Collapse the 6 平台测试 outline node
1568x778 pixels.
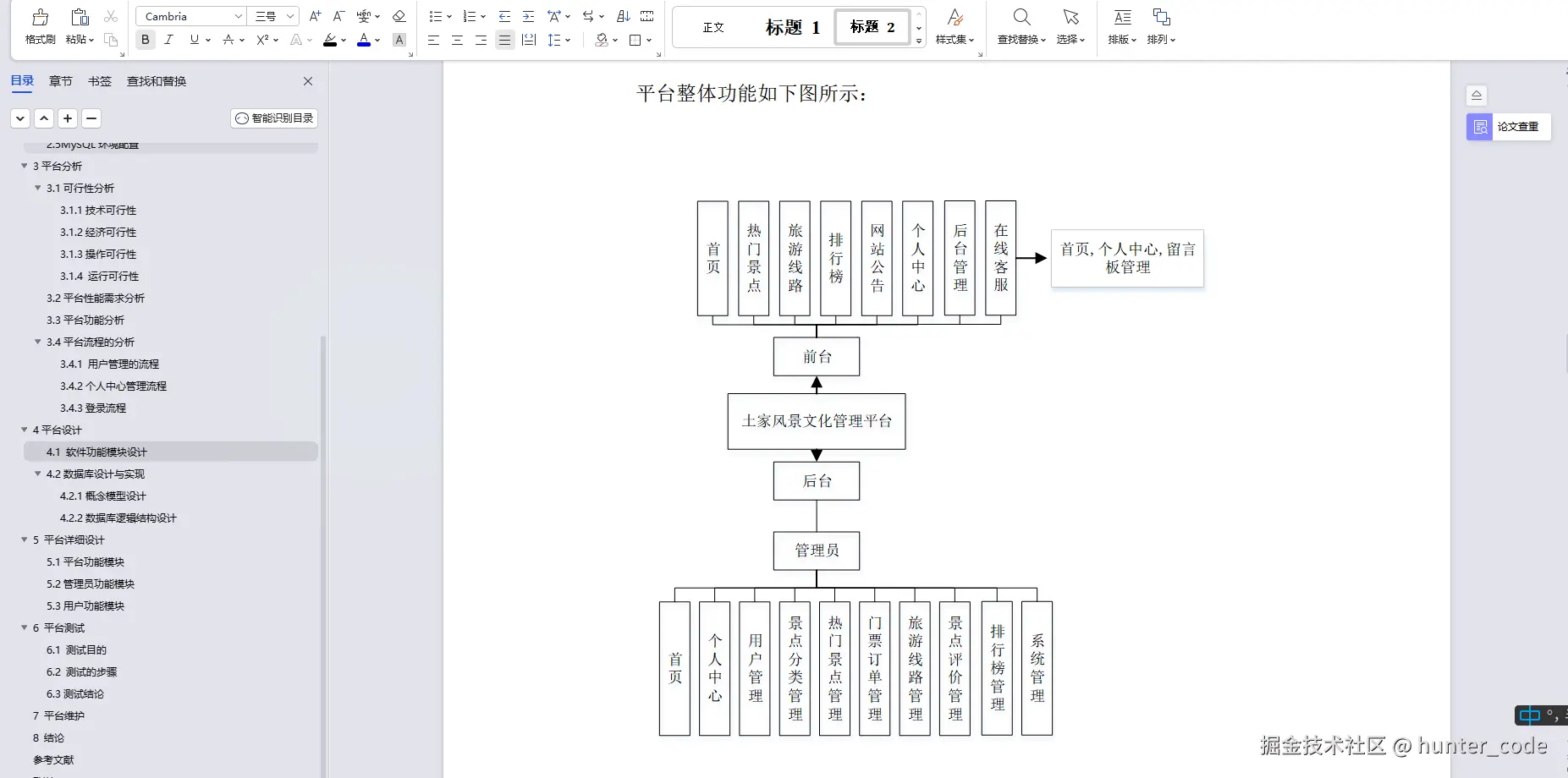click(x=25, y=627)
